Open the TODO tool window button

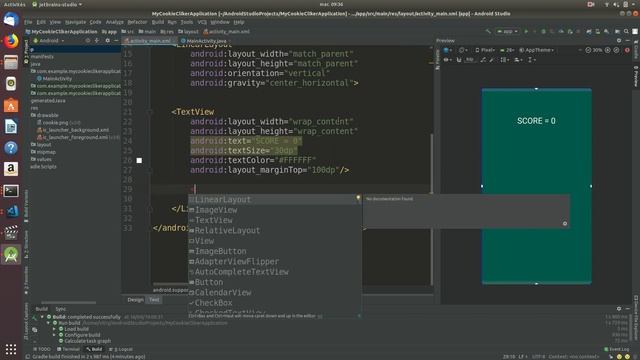coord(42,349)
